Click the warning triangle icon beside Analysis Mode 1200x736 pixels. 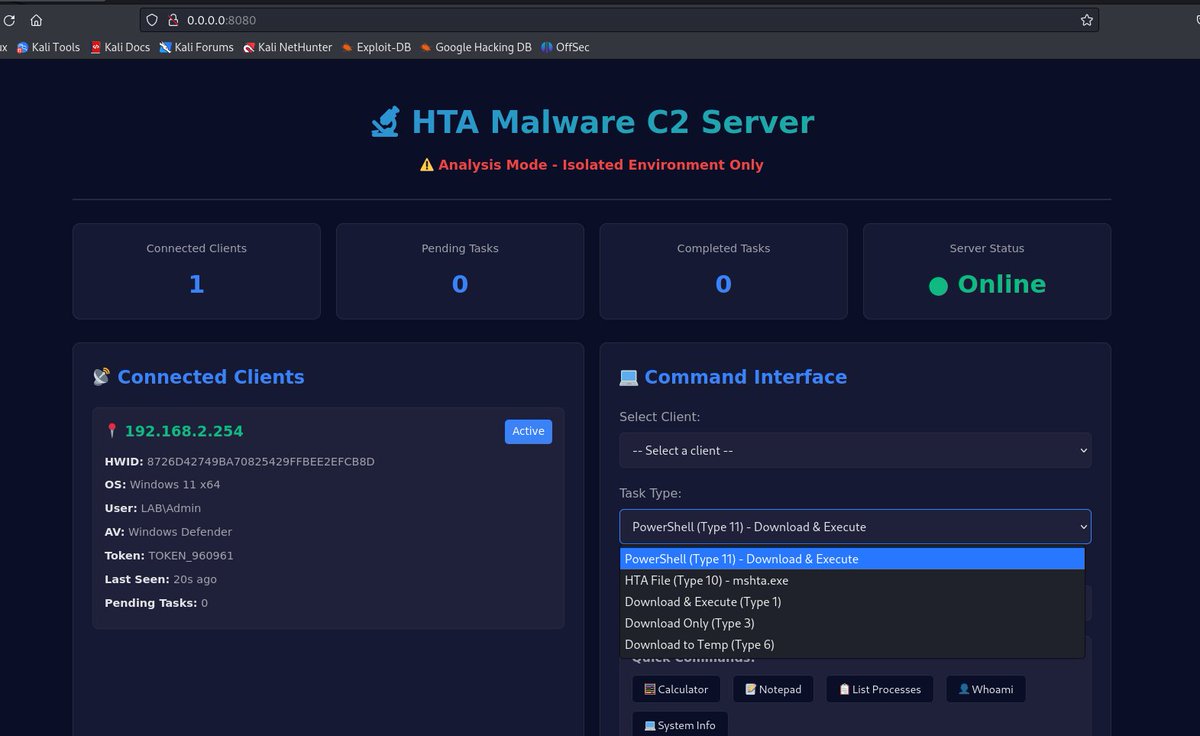click(x=427, y=165)
